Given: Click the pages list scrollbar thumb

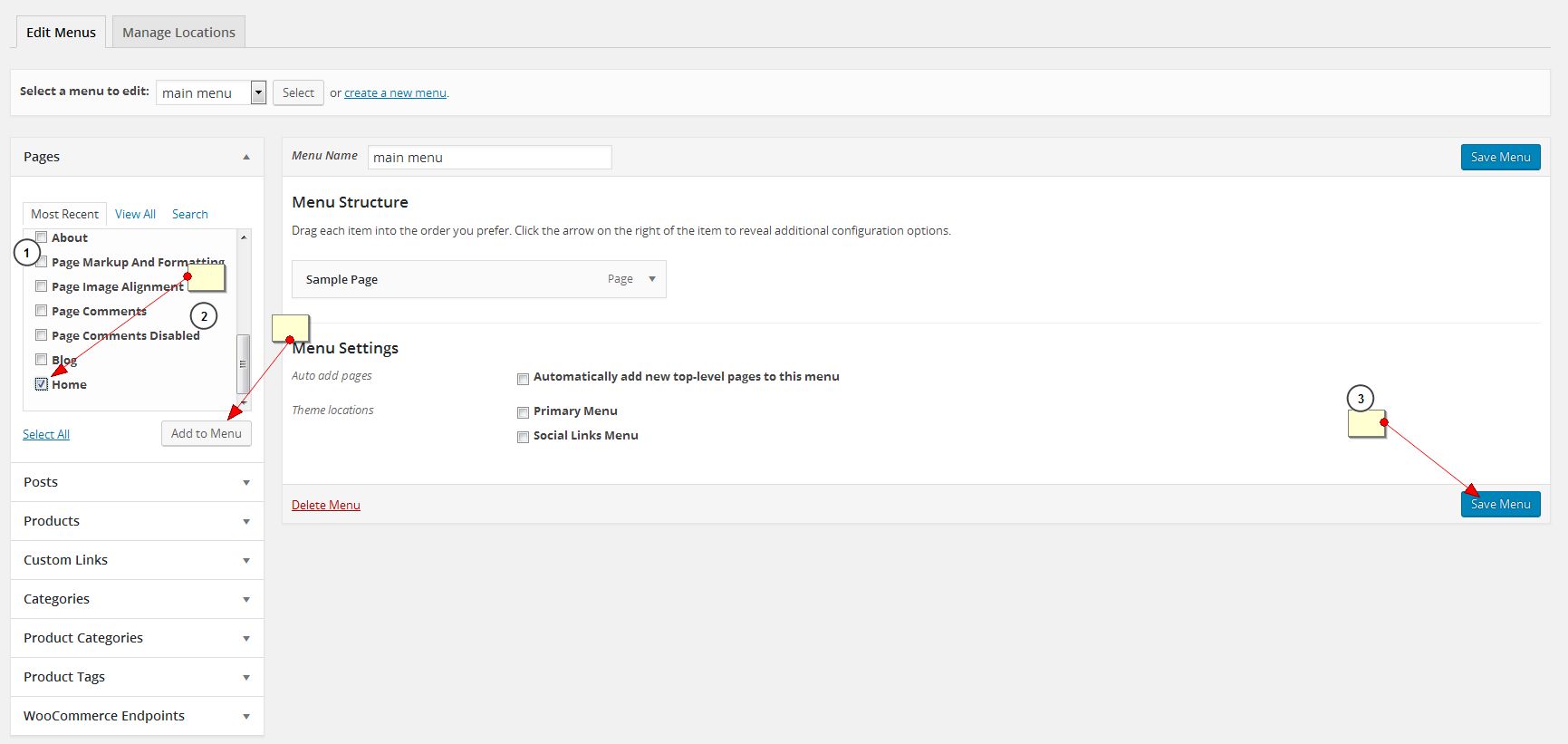Looking at the screenshot, I should (243, 364).
